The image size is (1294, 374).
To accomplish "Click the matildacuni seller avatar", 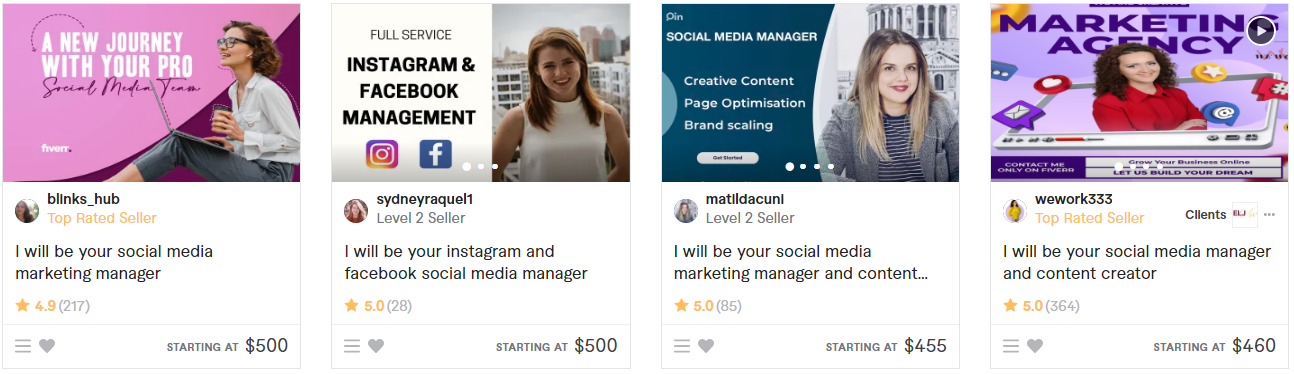I will pyautogui.click(x=686, y=211).
